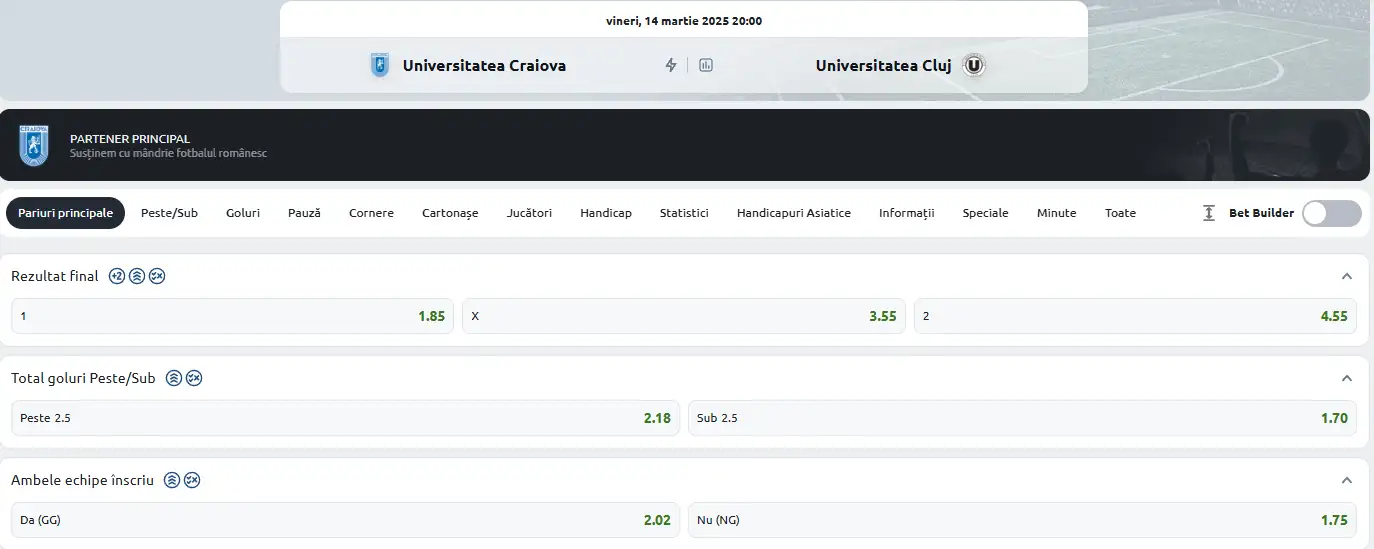Viewport: 1374px width, 549px height.
Task: Click the stacked chevrons icon beside Rezultat final
Action: tap(137, 276)
